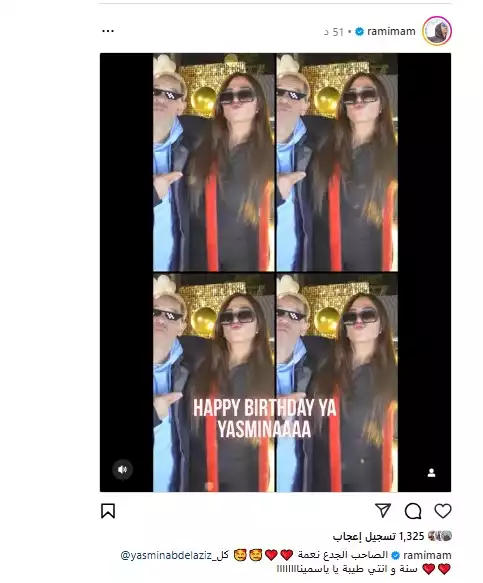Click the verified badge beside header username
Viewport: 483px width, 583px height.
(360, 32)
